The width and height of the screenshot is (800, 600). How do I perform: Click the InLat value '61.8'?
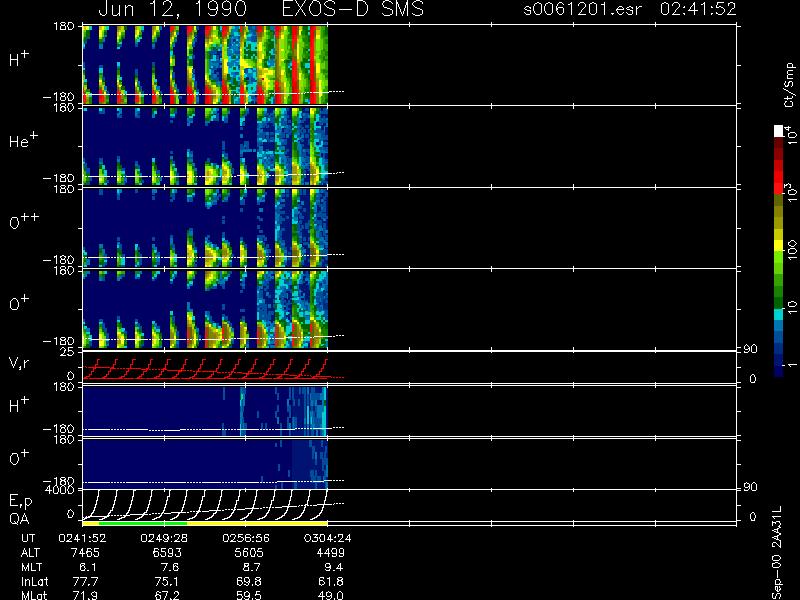[331, 582]
